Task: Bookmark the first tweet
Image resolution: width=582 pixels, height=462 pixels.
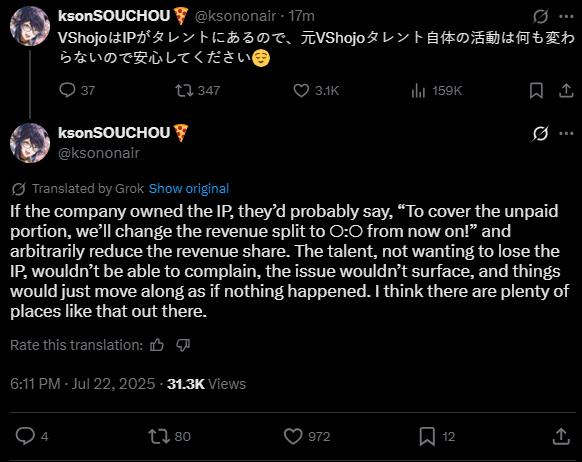Action: click(x=536, y=90)
